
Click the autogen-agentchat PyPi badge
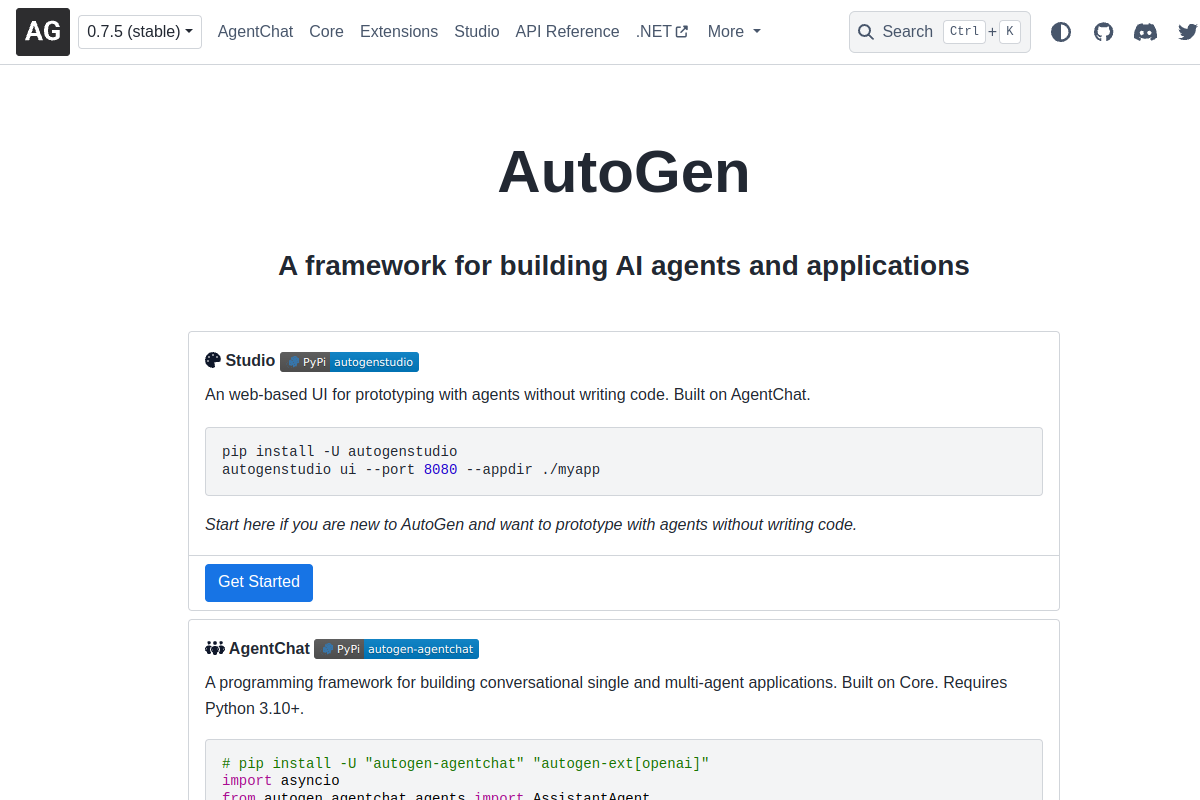click(396, 648)
